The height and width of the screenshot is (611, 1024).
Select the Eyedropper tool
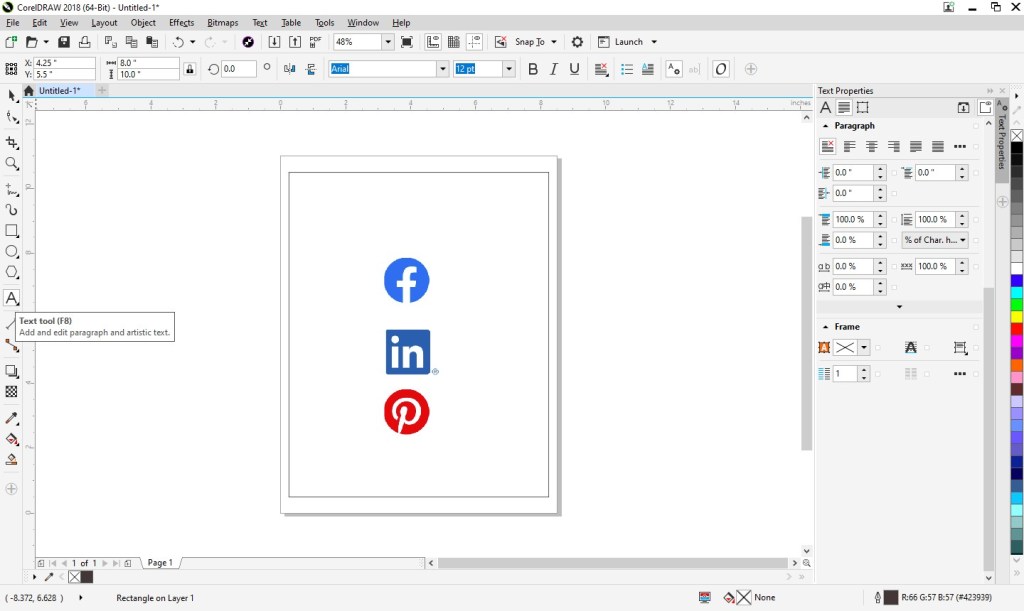[12, 418]
